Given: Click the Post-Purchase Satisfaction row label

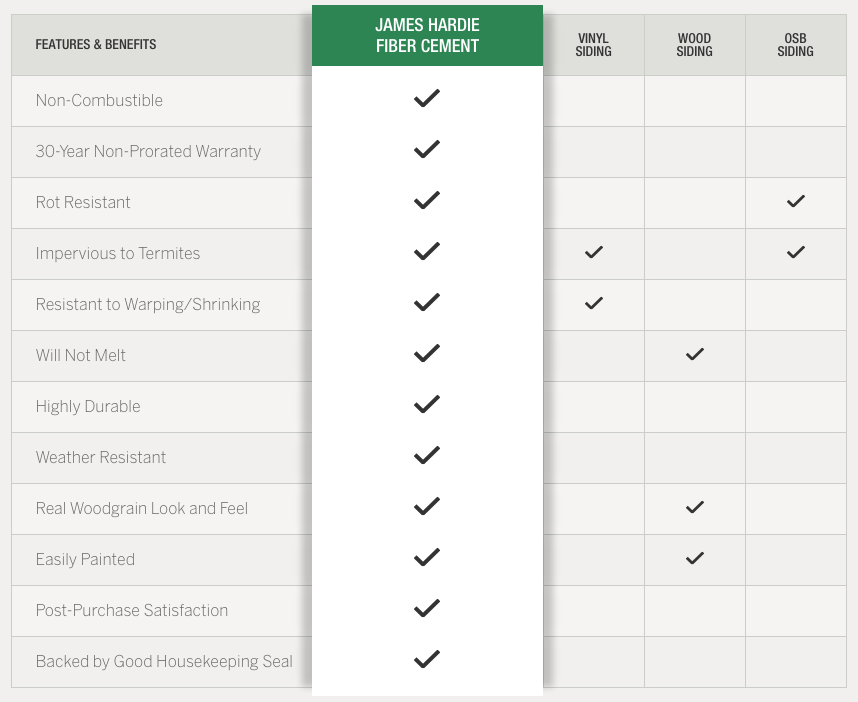Looking at the screenshot, I should (132, 610).
